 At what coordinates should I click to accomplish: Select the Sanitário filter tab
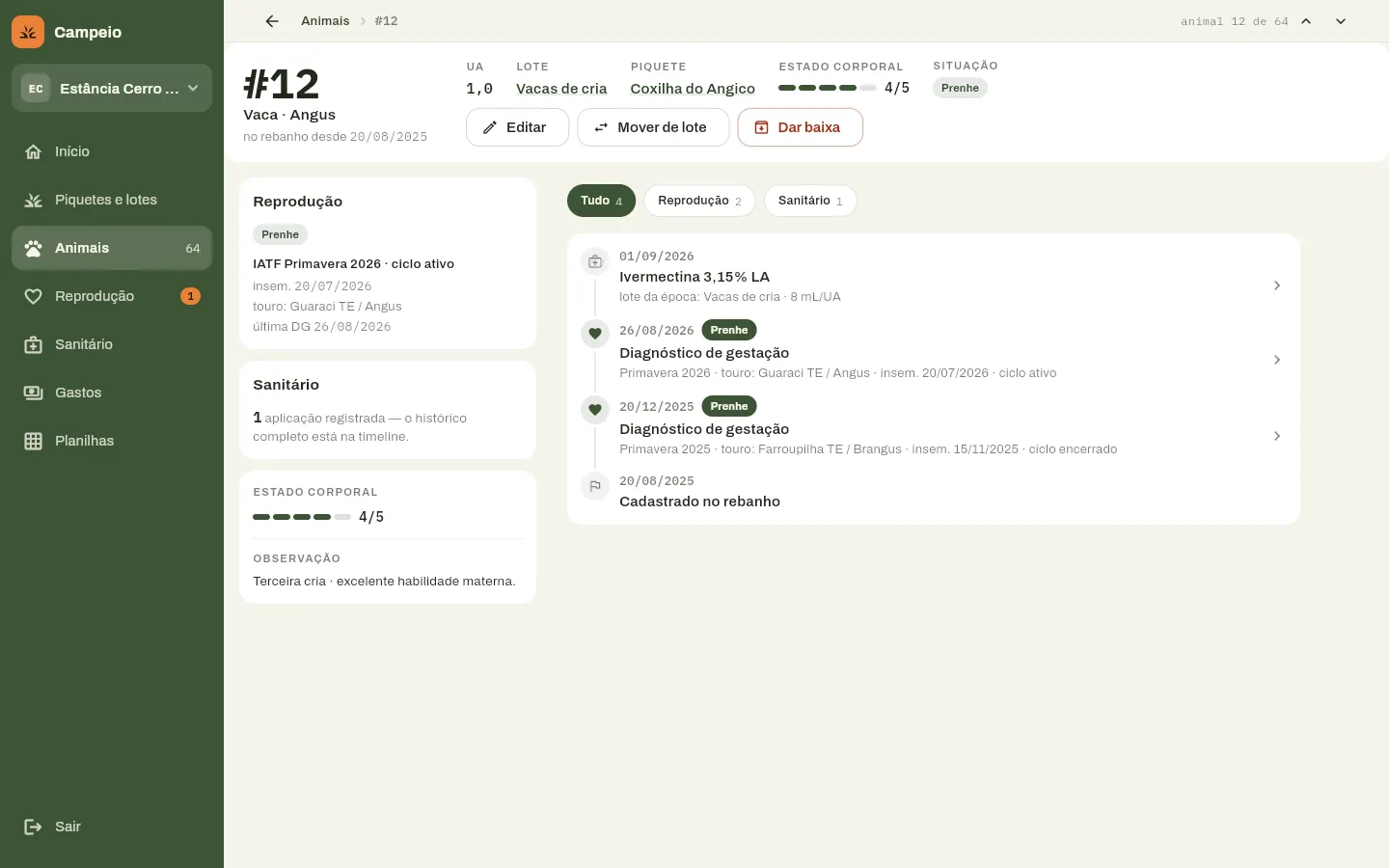tap(810, 201)
